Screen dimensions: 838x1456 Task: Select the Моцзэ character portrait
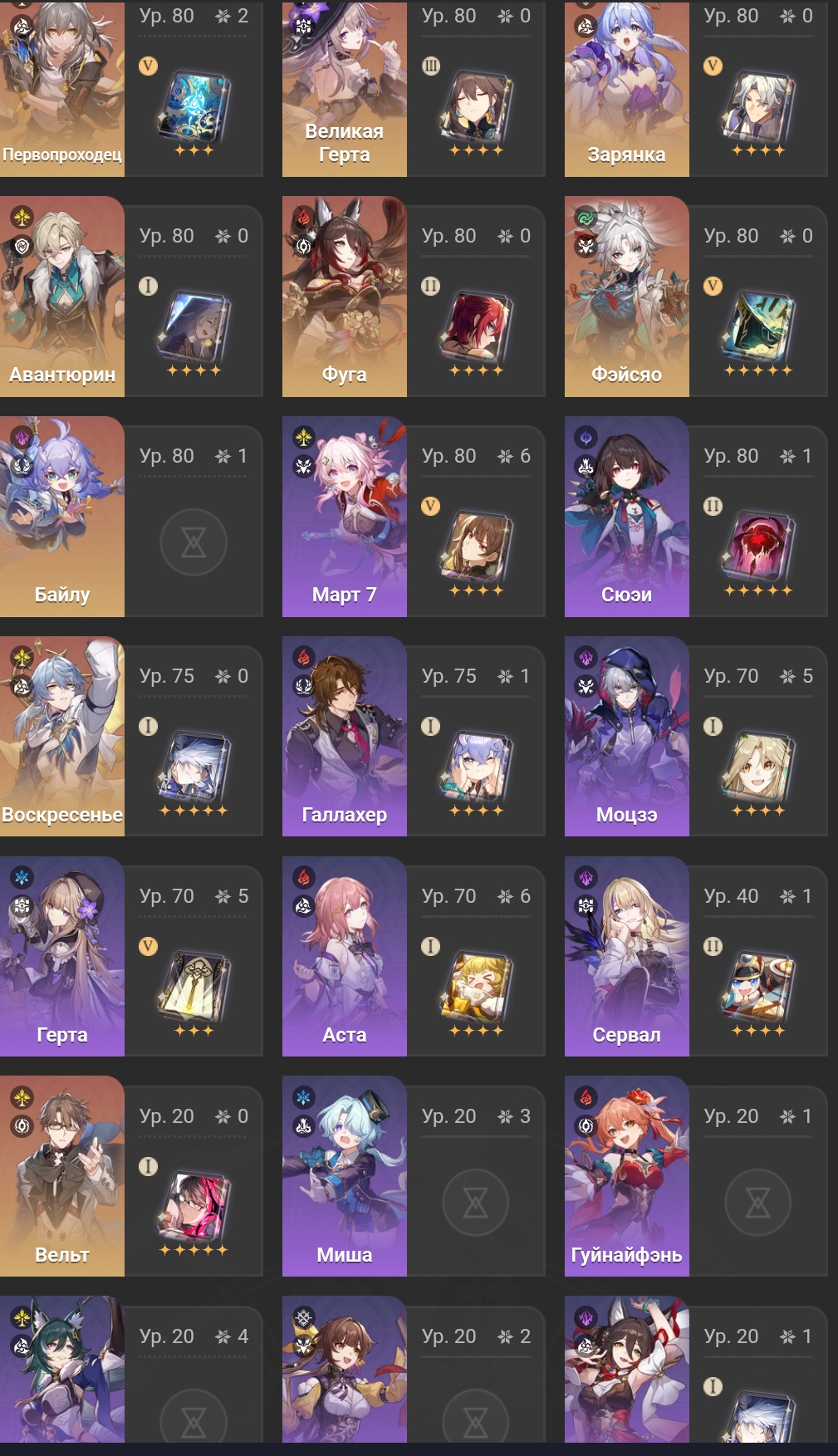(627, 737)
